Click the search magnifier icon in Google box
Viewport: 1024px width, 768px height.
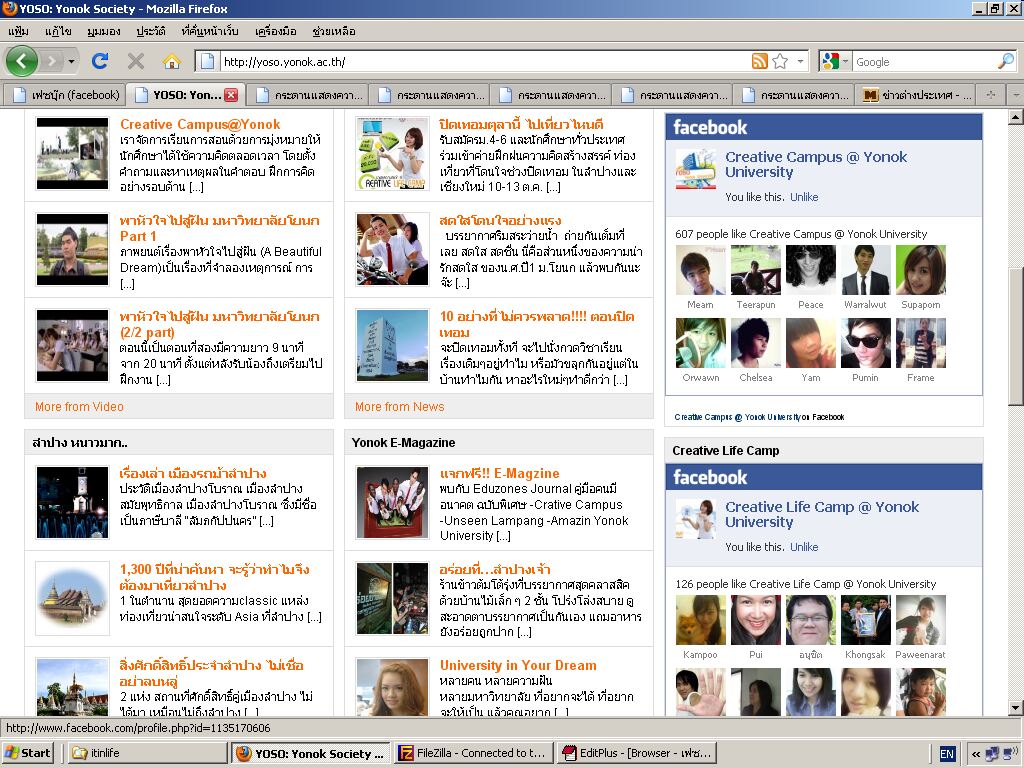1005,62
